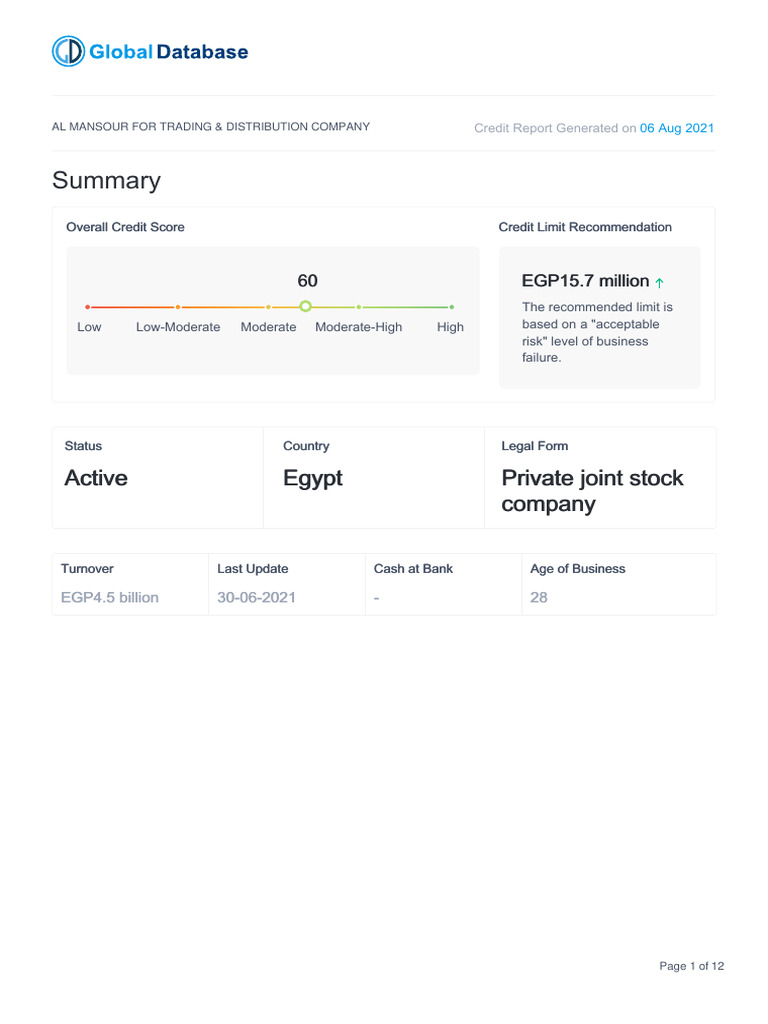The height and width of the screenshot is (1024, 768).
Task: Click the Age of Business value 28
Action: (x=539, y=597)
